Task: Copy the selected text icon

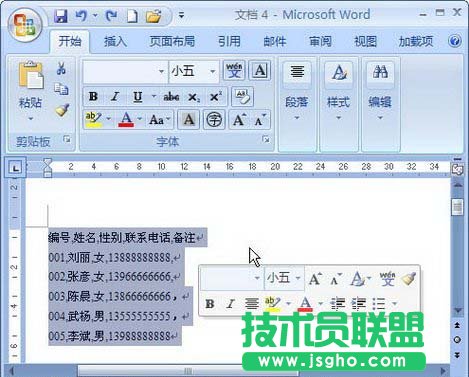Action: [x=61, y=89]
